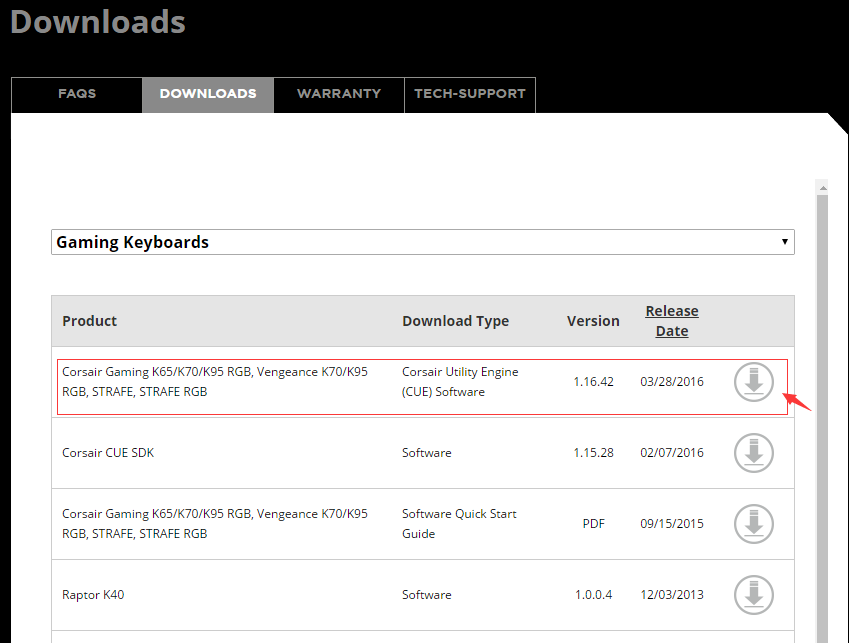Click the Product column header

[x=90, y=321]
